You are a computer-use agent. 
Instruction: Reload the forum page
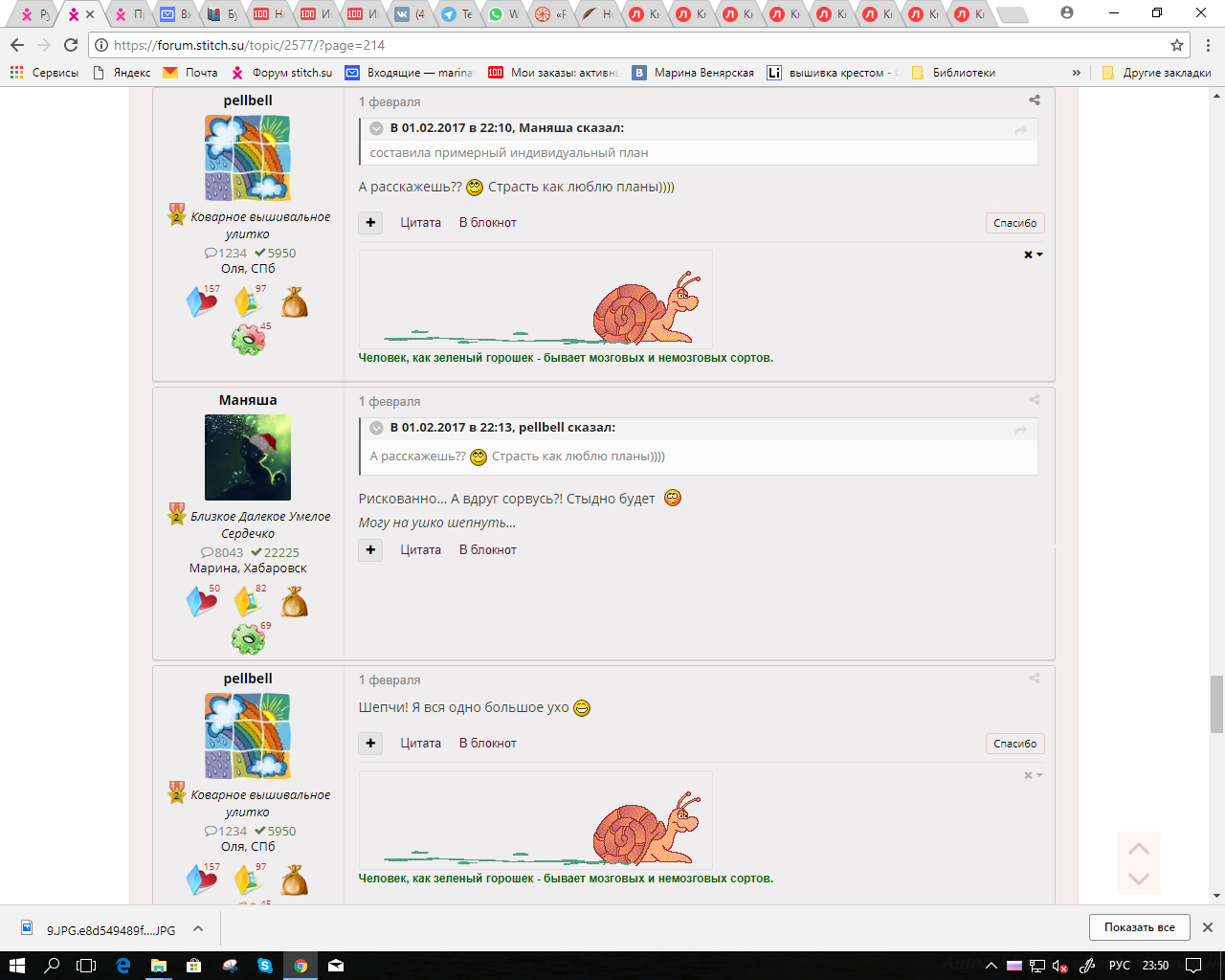tap(71, 45)
